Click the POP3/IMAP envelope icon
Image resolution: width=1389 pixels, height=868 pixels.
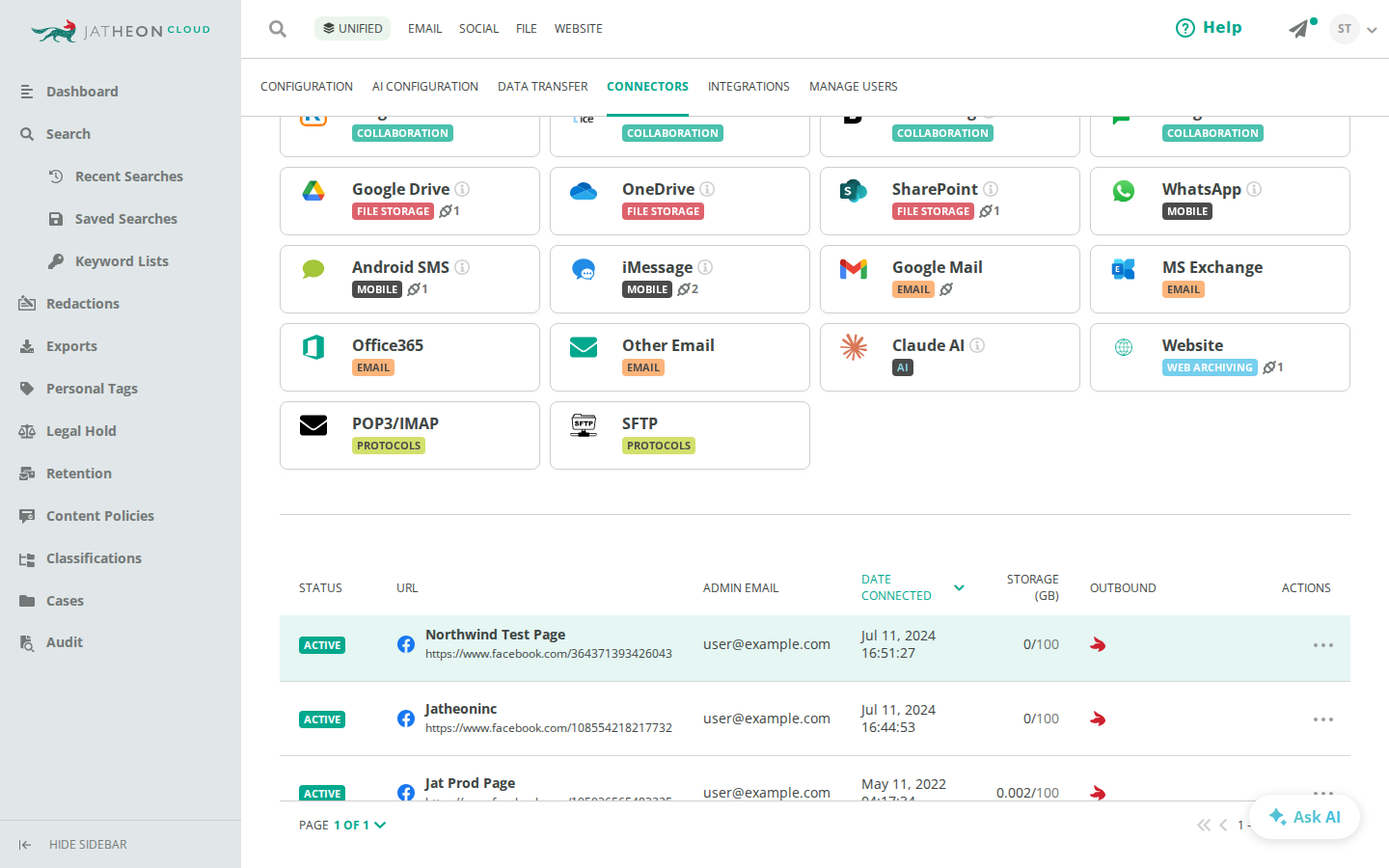pos(313,425)
